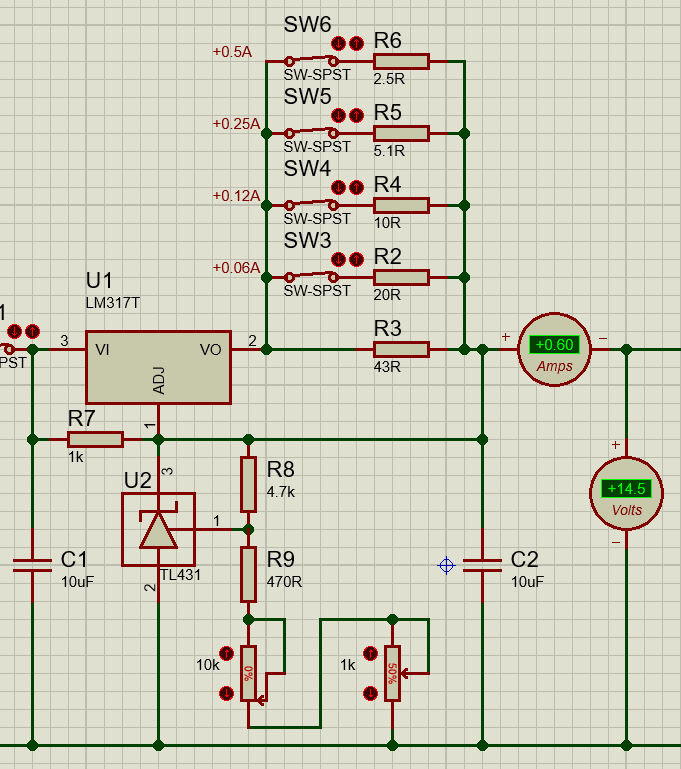Increase the 1k potentiometer with up arrow

[370, 654]
